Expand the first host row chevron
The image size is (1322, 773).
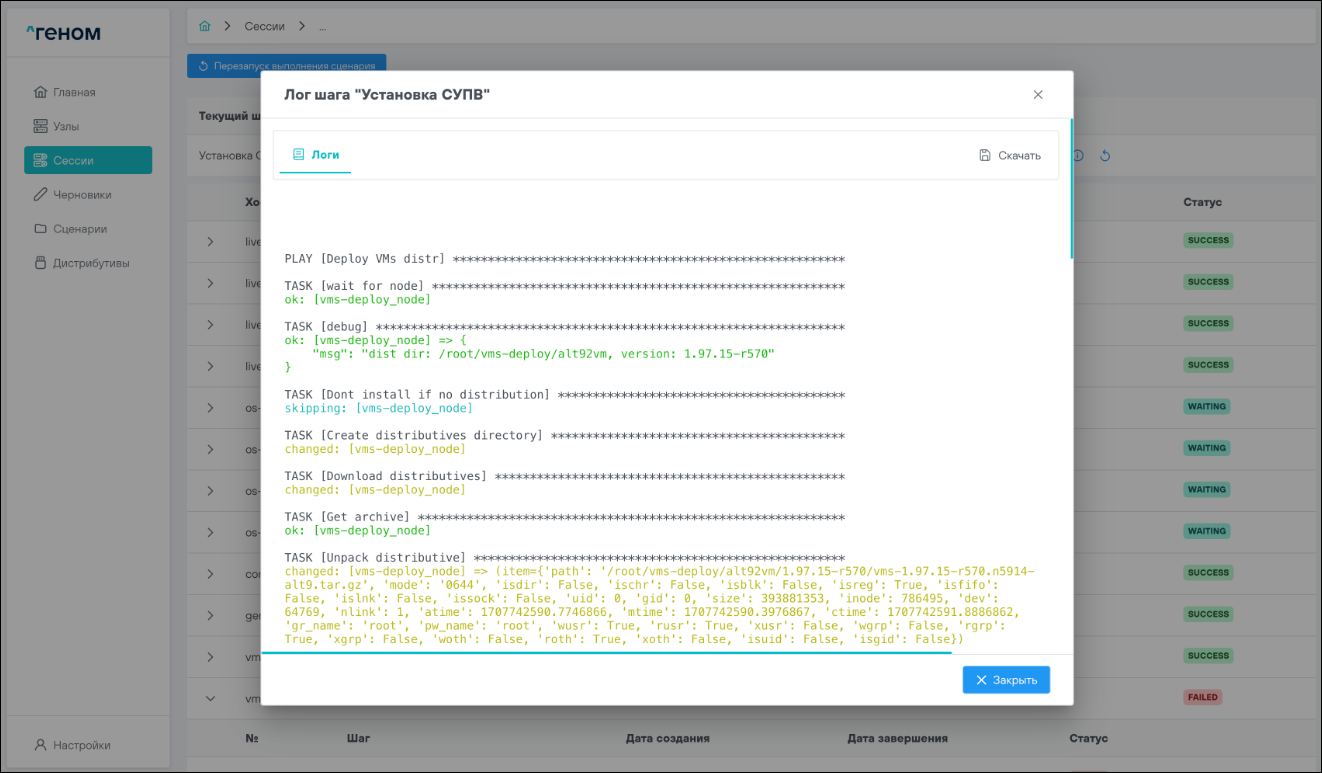[210, 242]
